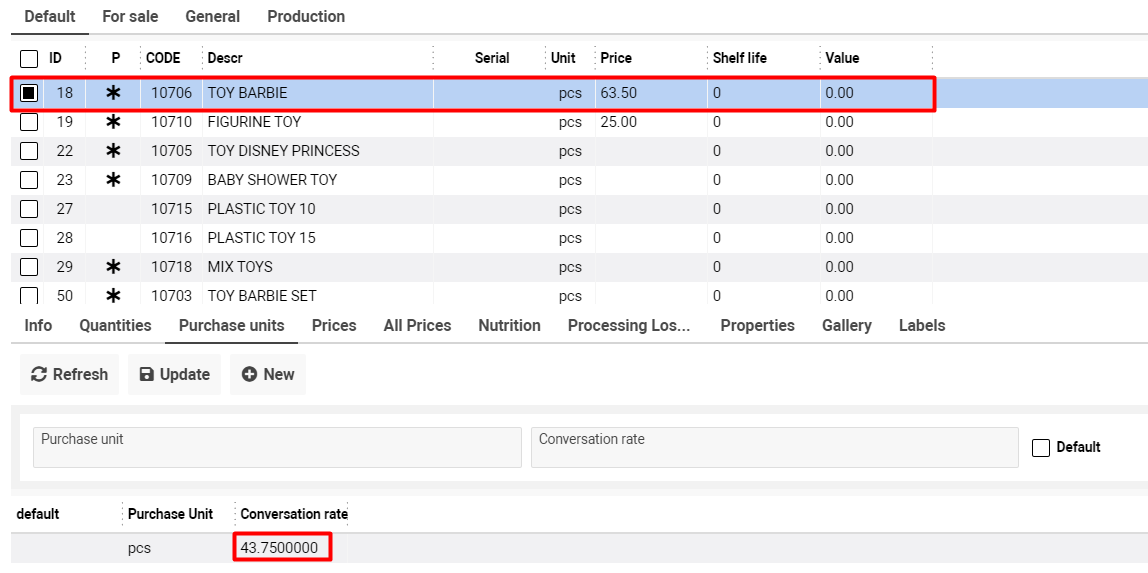Switch to the For sale tab
This screenshot has height=573, width=1148.
[130, 16]
